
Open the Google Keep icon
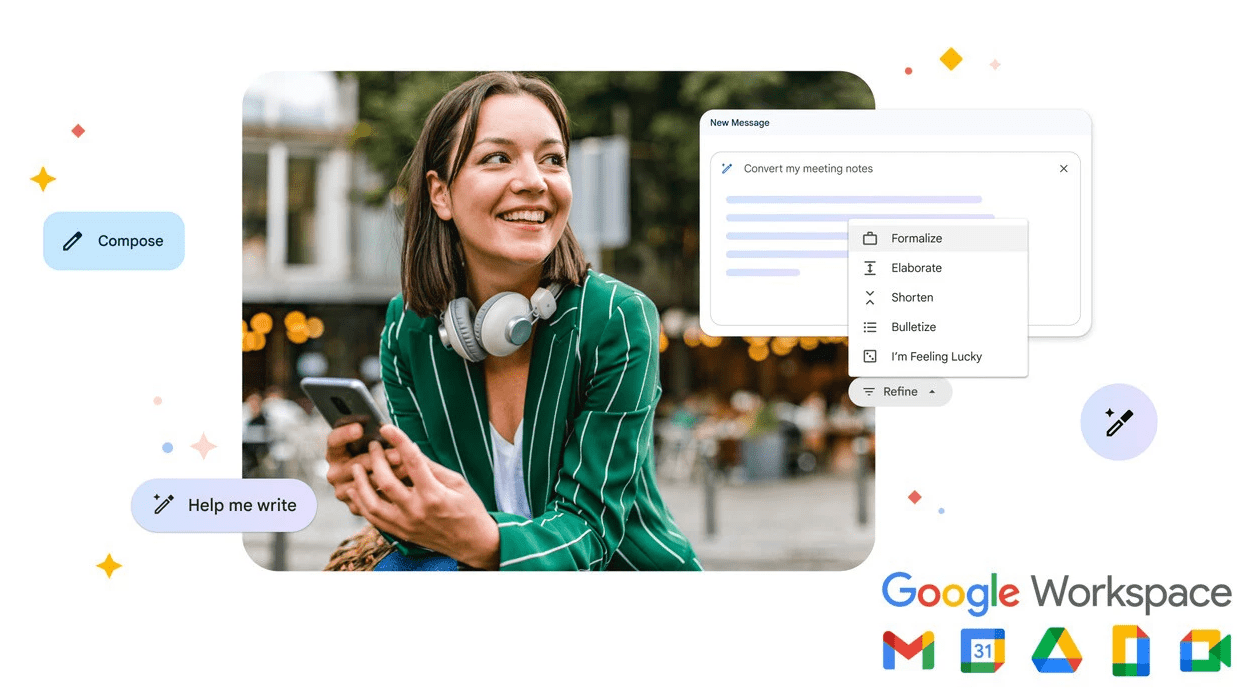click(x=1131, y=650)
